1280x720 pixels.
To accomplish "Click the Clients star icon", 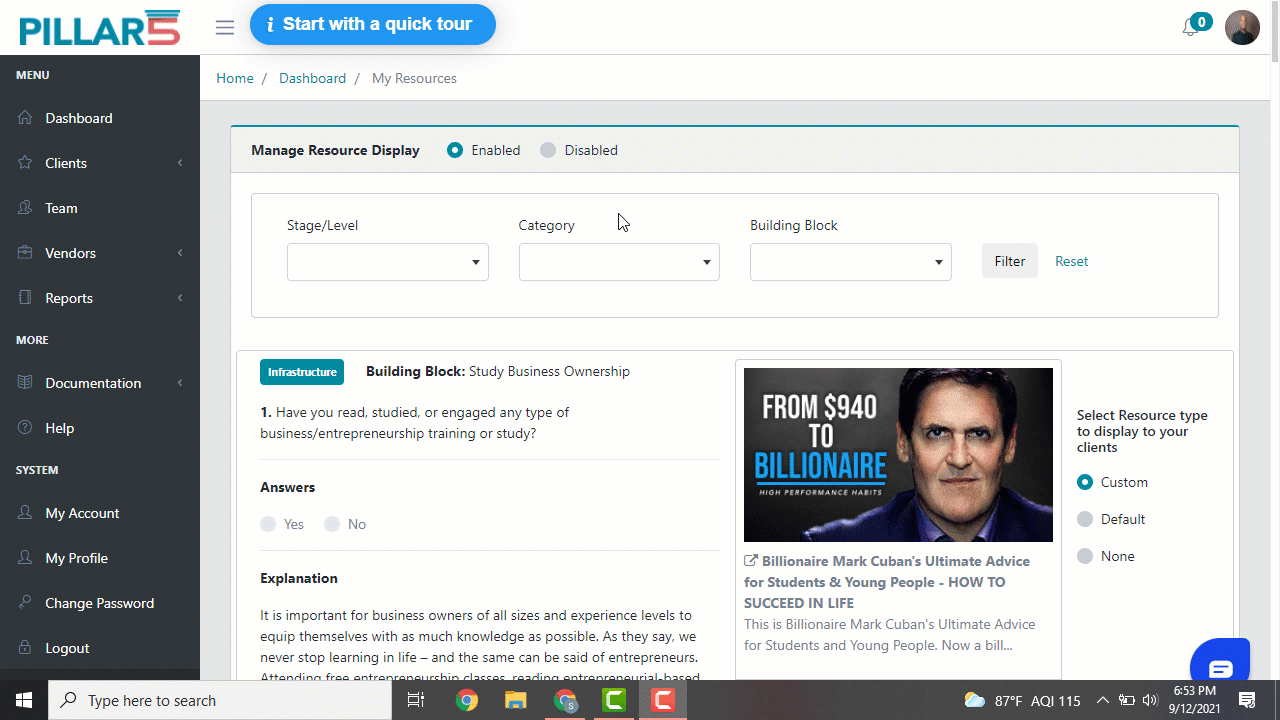I will tap(25, 163).
